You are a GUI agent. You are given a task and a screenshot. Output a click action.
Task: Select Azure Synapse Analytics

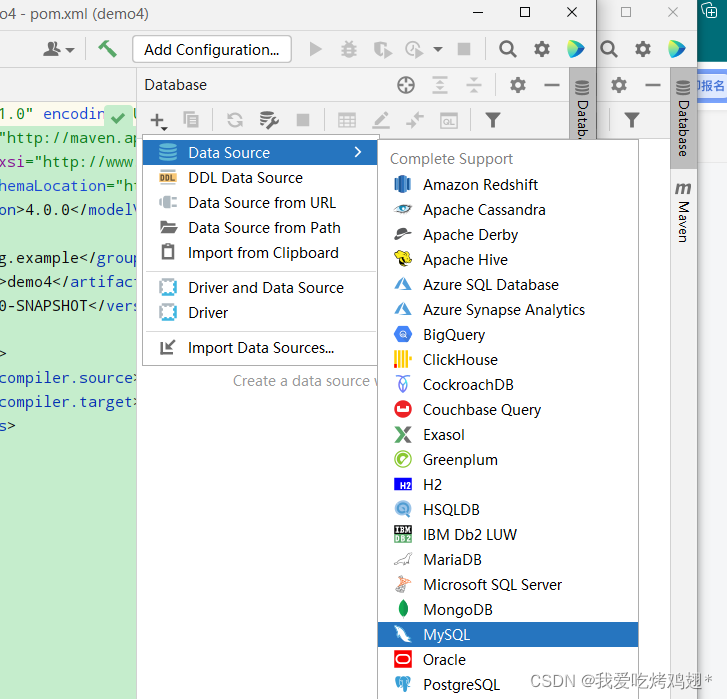click(x=508, y=310)
